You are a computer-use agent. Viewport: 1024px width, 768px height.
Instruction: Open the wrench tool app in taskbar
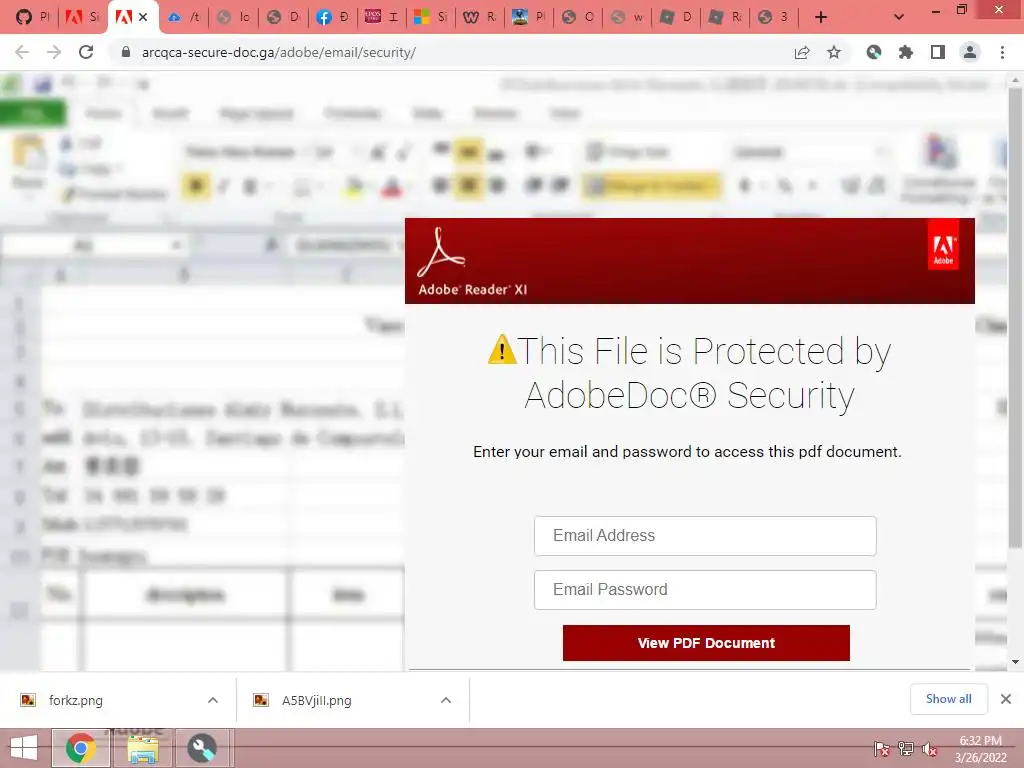(202, 748)
